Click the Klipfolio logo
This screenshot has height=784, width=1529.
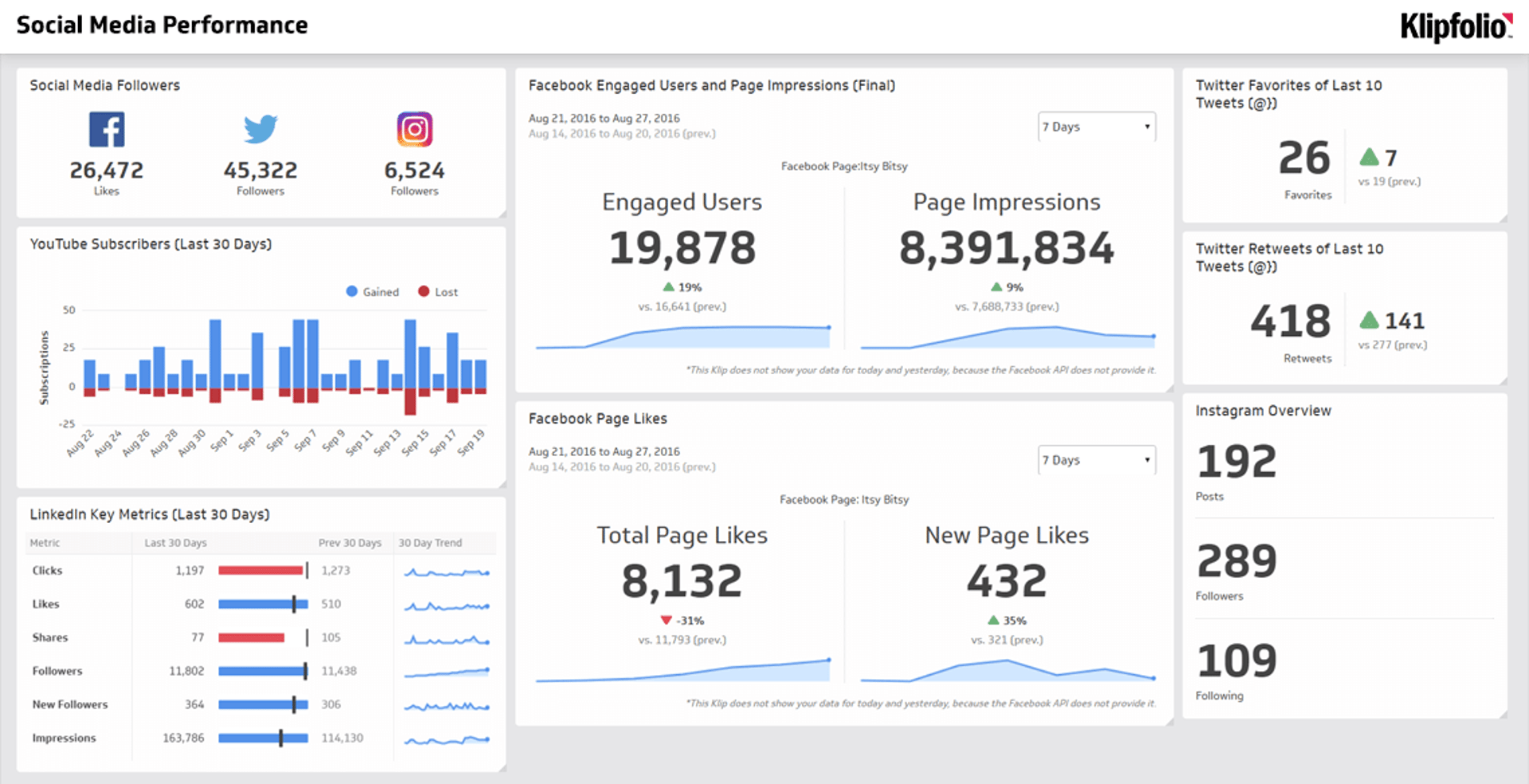(x=1454, y=25)
